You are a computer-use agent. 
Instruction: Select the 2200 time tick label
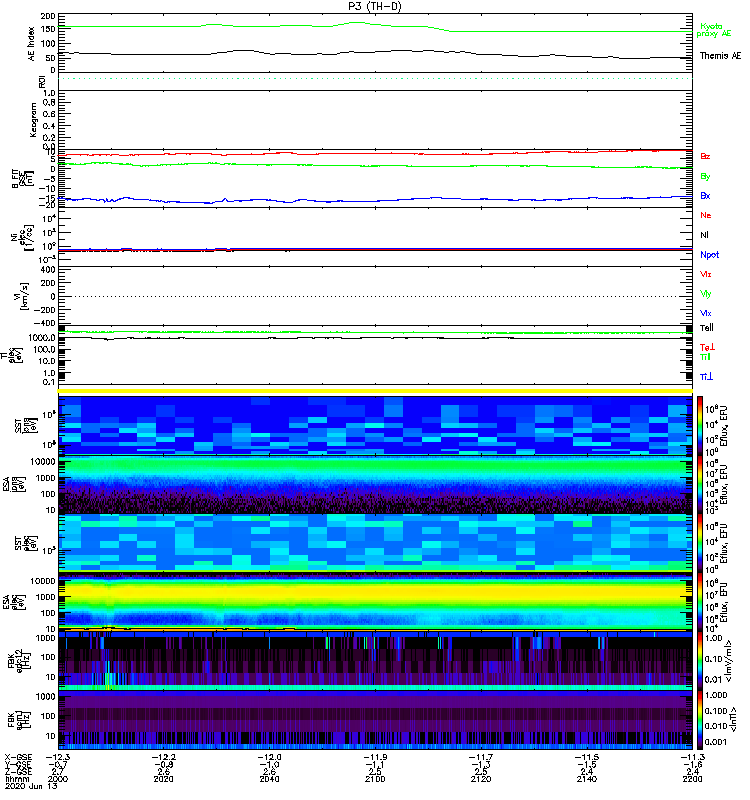692,779
